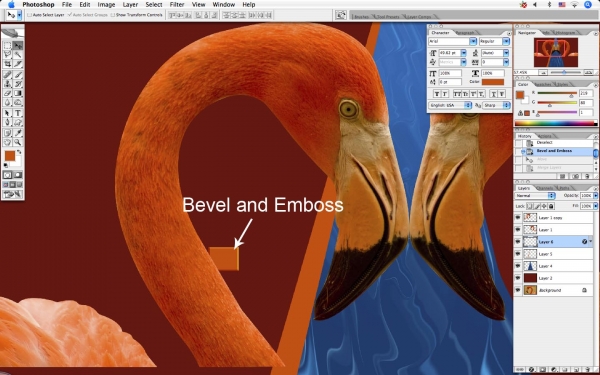Toggle the Faux Bold character style

point(436,94)
